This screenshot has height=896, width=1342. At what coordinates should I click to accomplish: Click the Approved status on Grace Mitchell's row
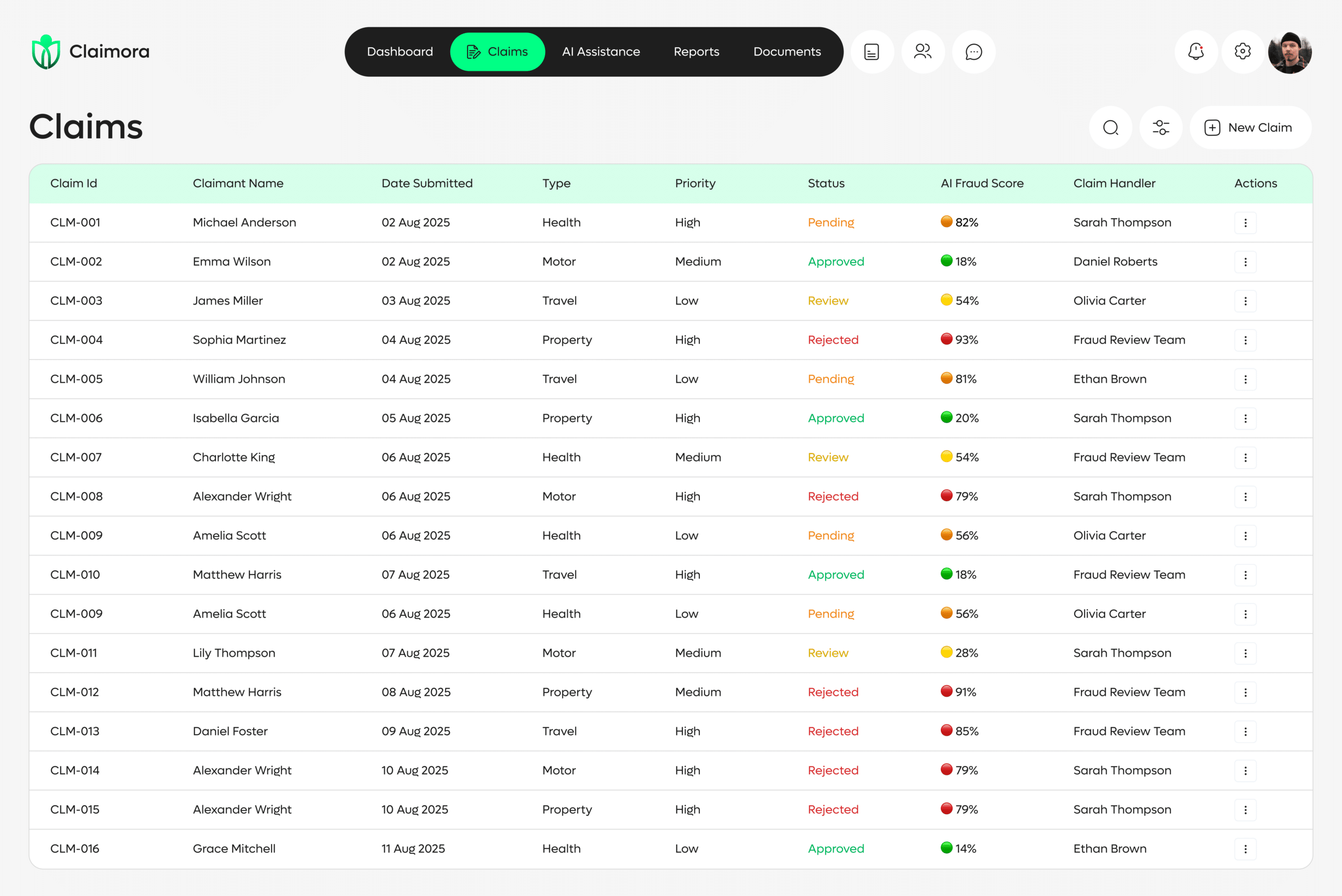836,849
